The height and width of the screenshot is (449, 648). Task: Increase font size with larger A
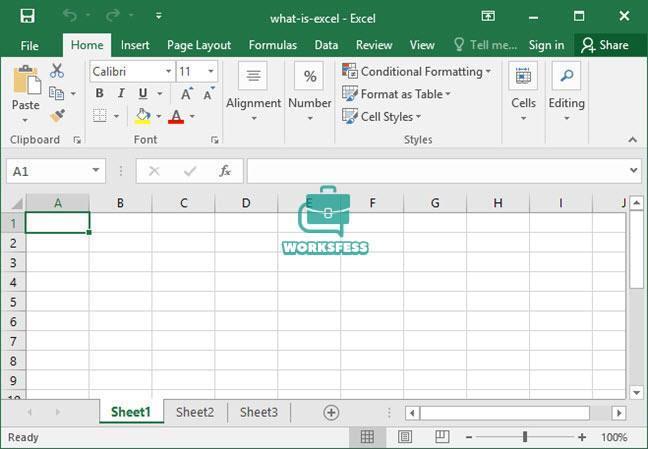click(x=187, y=94)
